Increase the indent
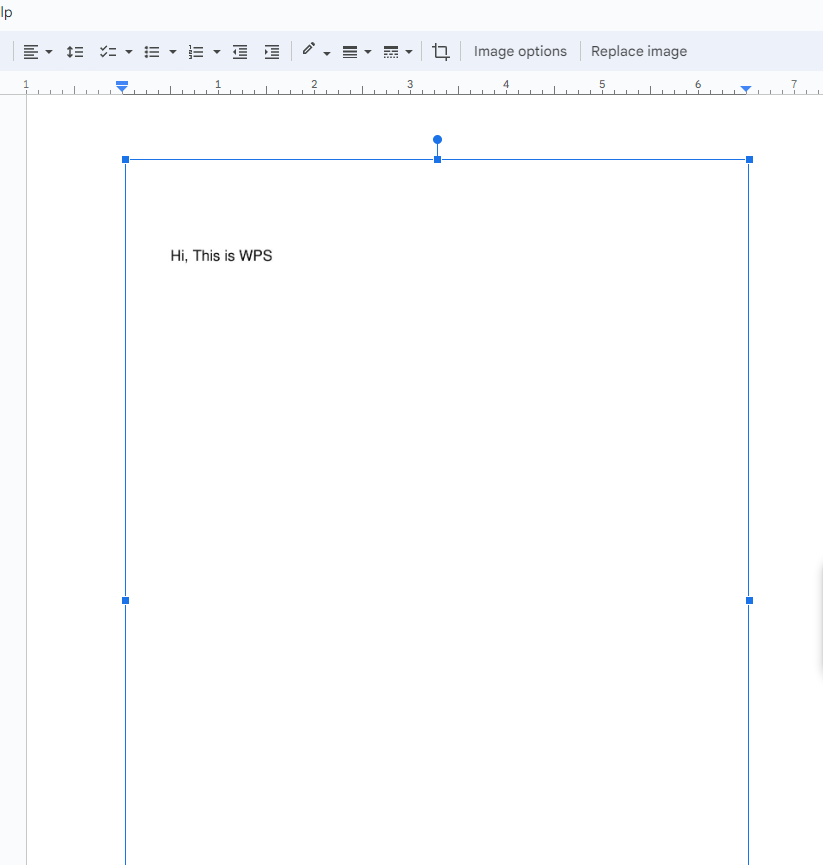This screenshot has height=865, width=823. [271, 51]
